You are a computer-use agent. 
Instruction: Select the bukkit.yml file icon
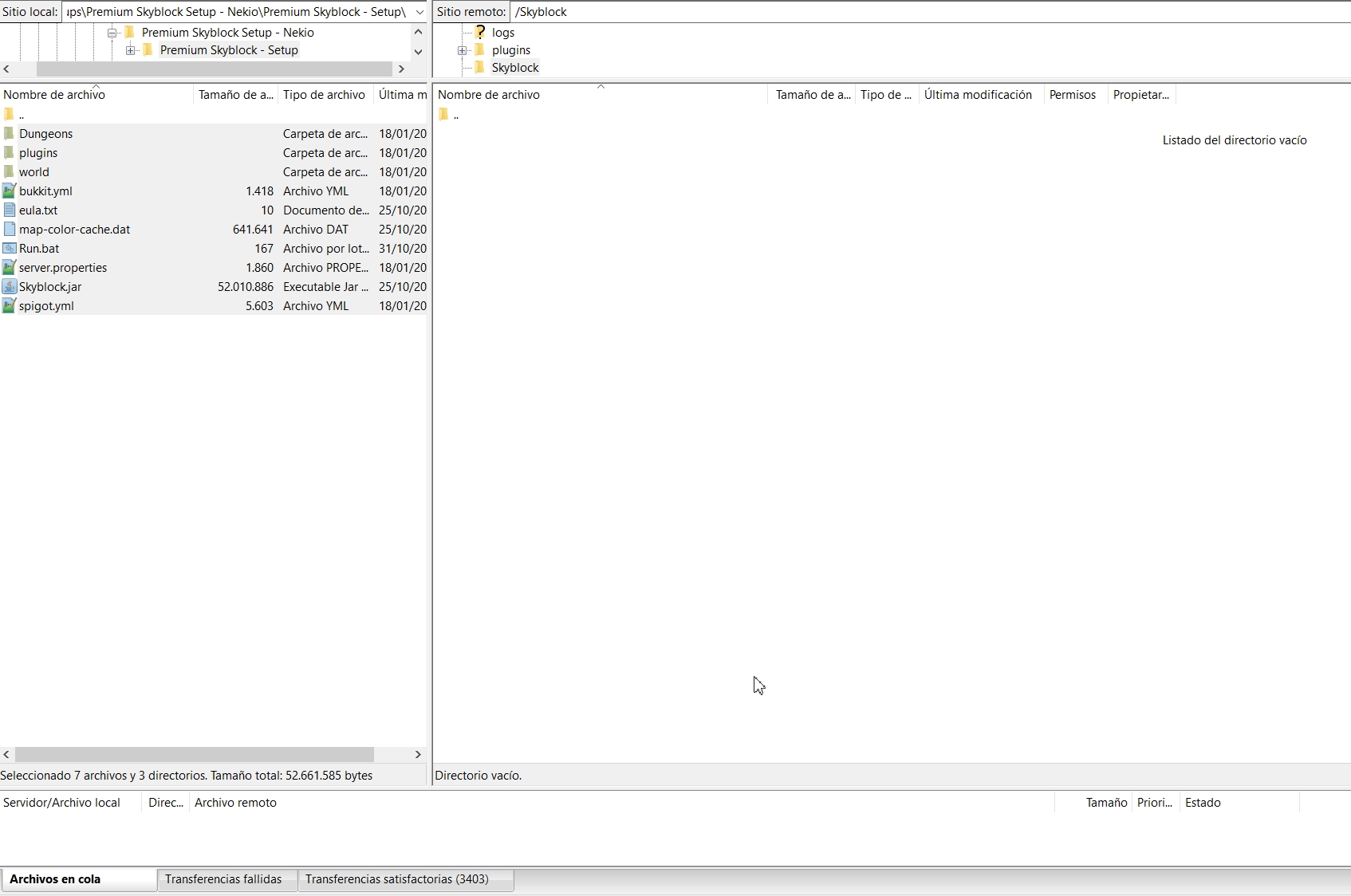pos(10,191)
